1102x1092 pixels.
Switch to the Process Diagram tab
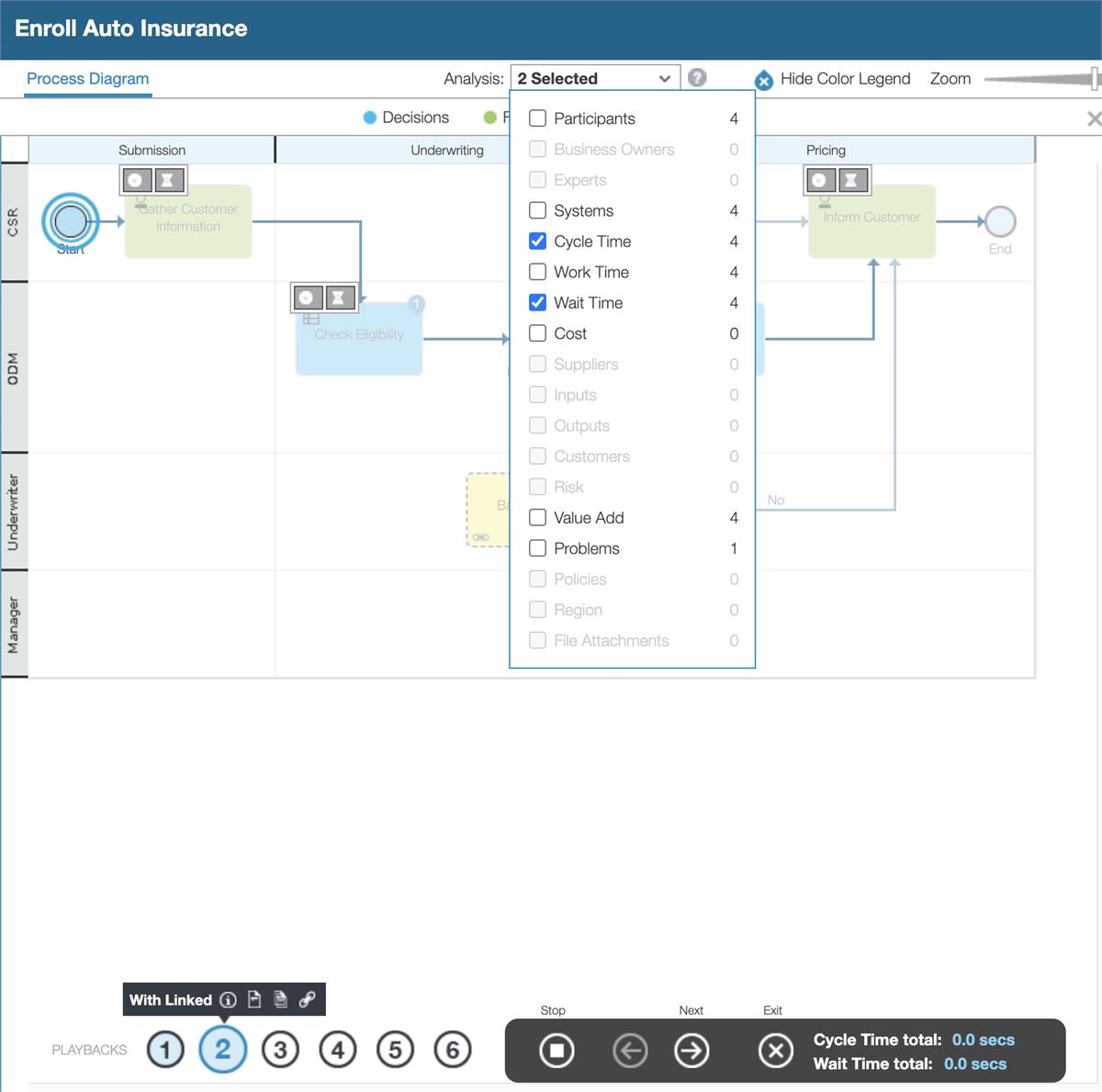87,79
